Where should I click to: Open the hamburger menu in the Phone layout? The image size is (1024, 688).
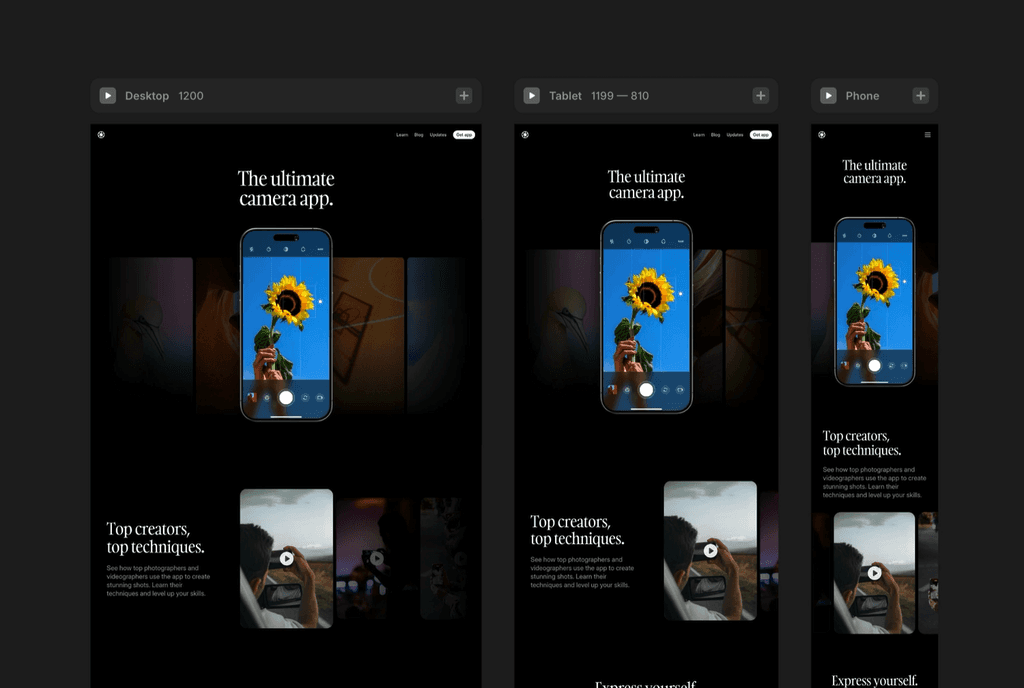(x=928, y=135)
